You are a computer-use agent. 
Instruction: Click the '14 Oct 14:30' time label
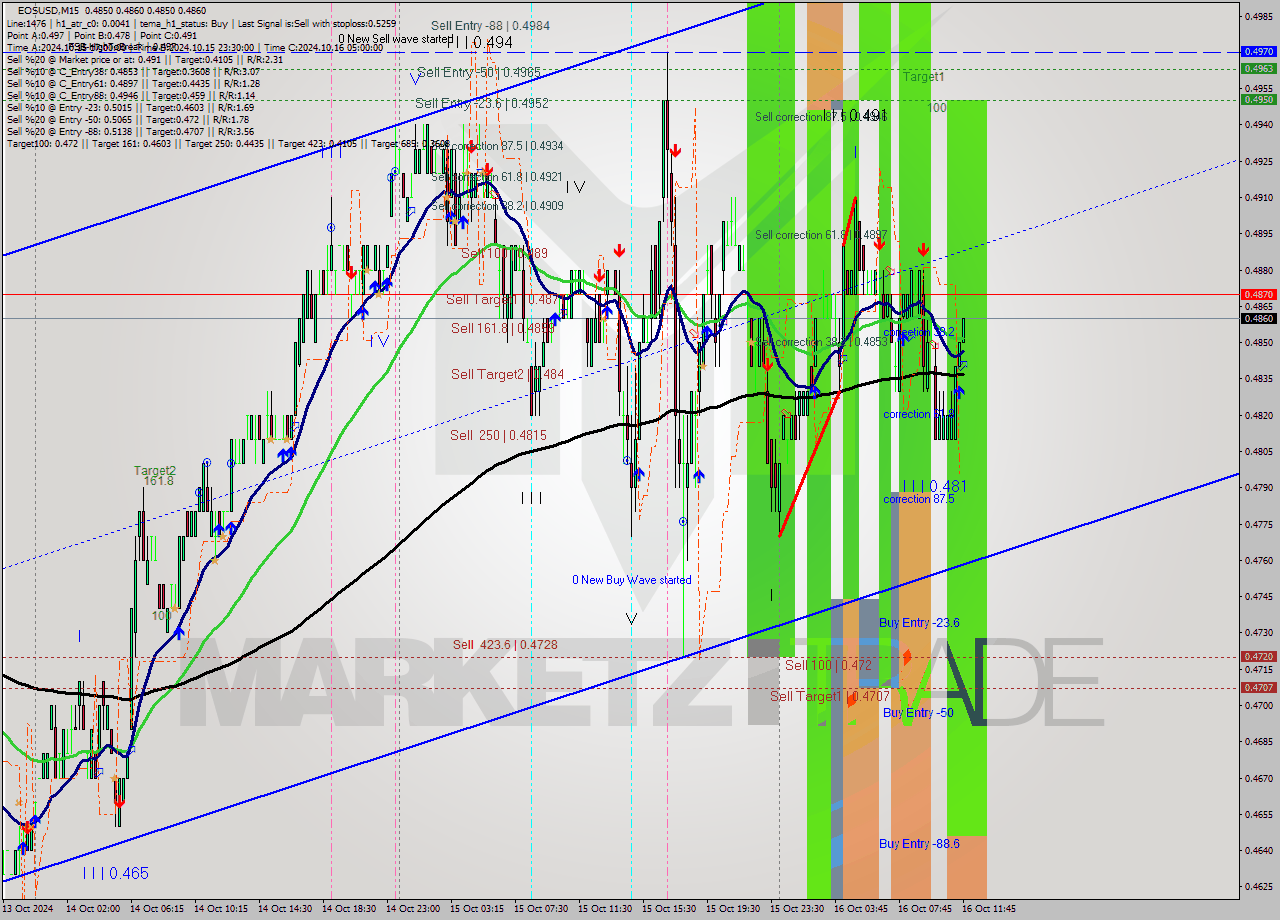click(x=283, y=909)
